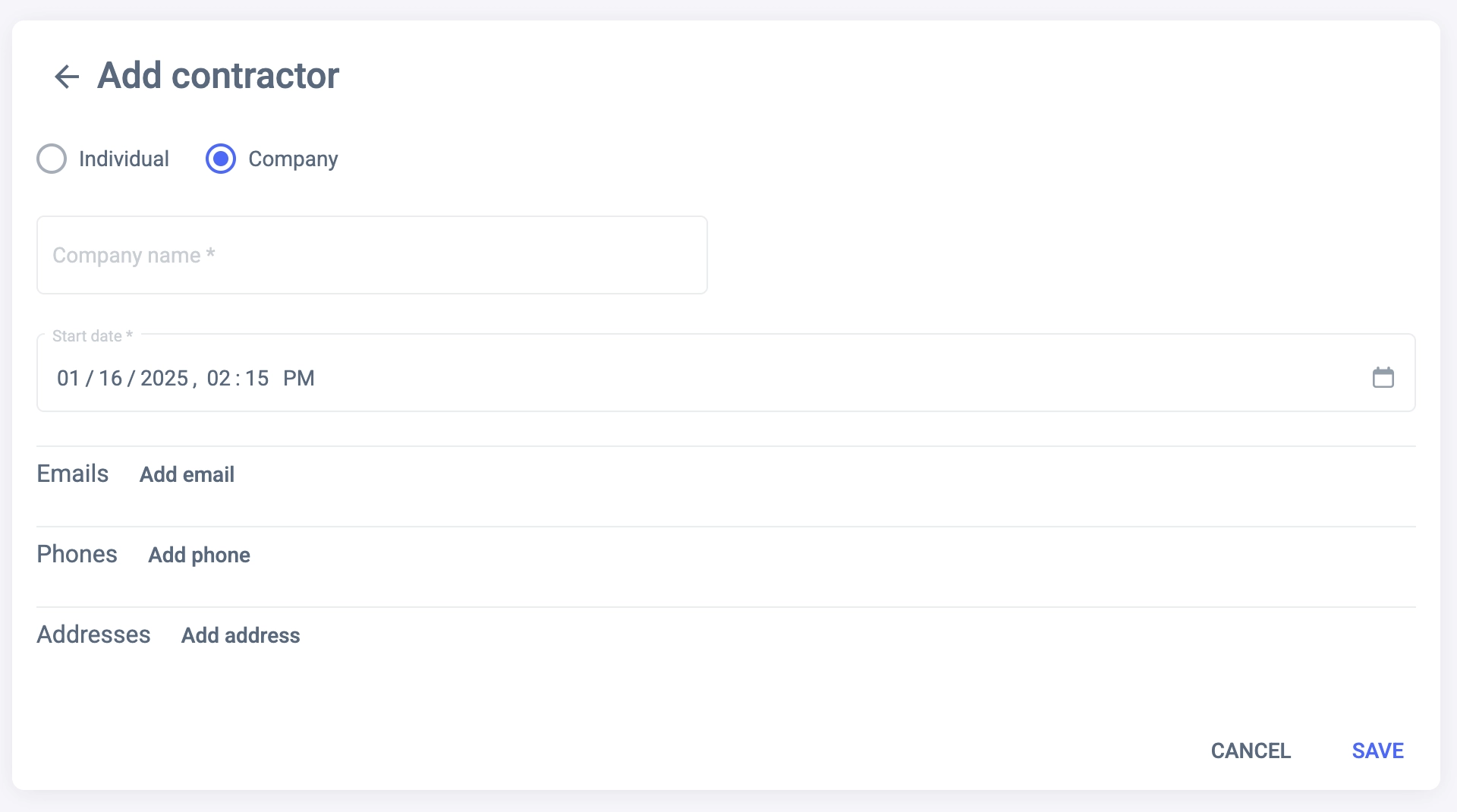Select the year segment '2025' in Start date
Viewport: 1457px width, 812px height.
click(x=164, y=378)
